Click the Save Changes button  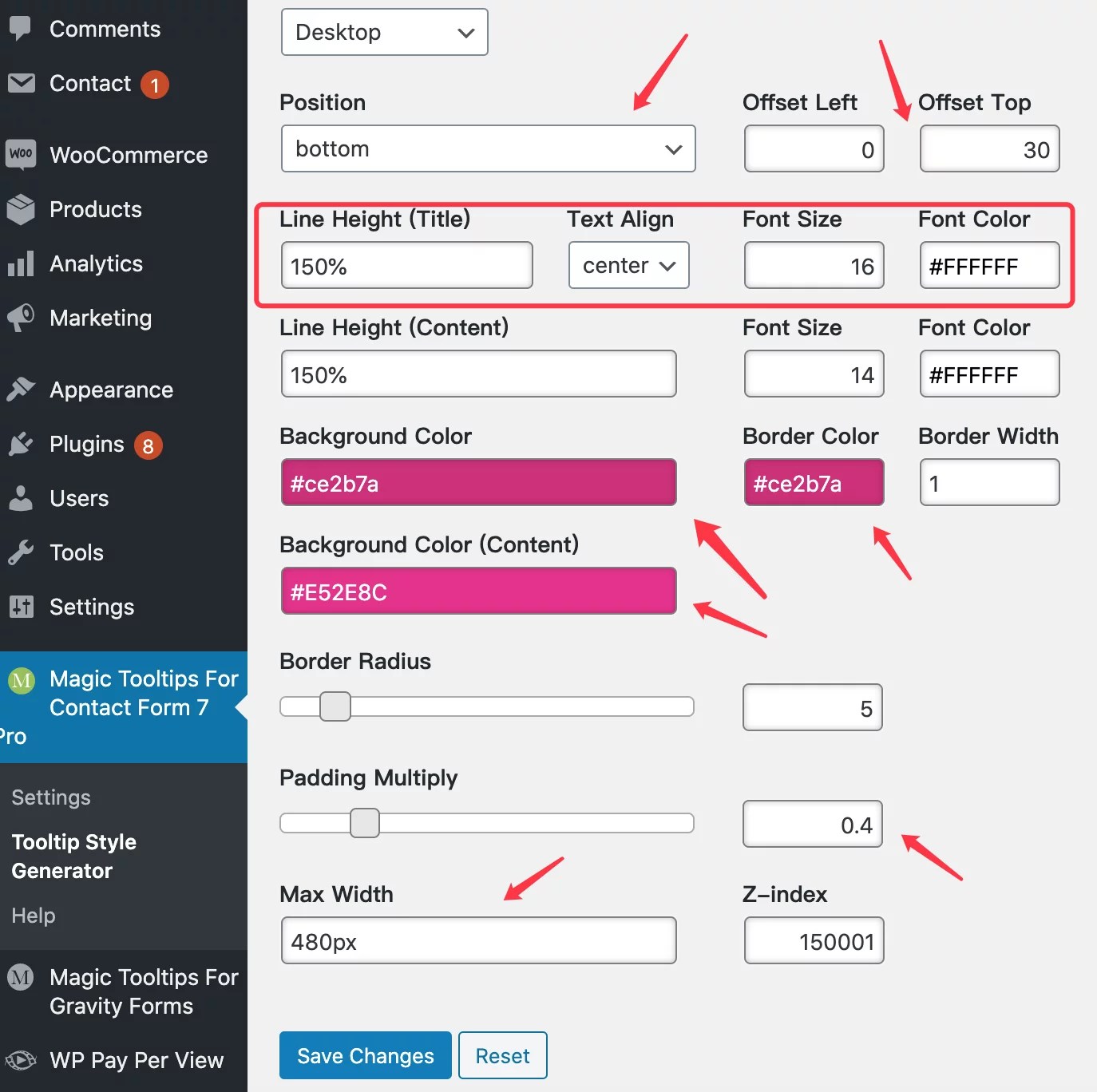(x=365, y=1055)
